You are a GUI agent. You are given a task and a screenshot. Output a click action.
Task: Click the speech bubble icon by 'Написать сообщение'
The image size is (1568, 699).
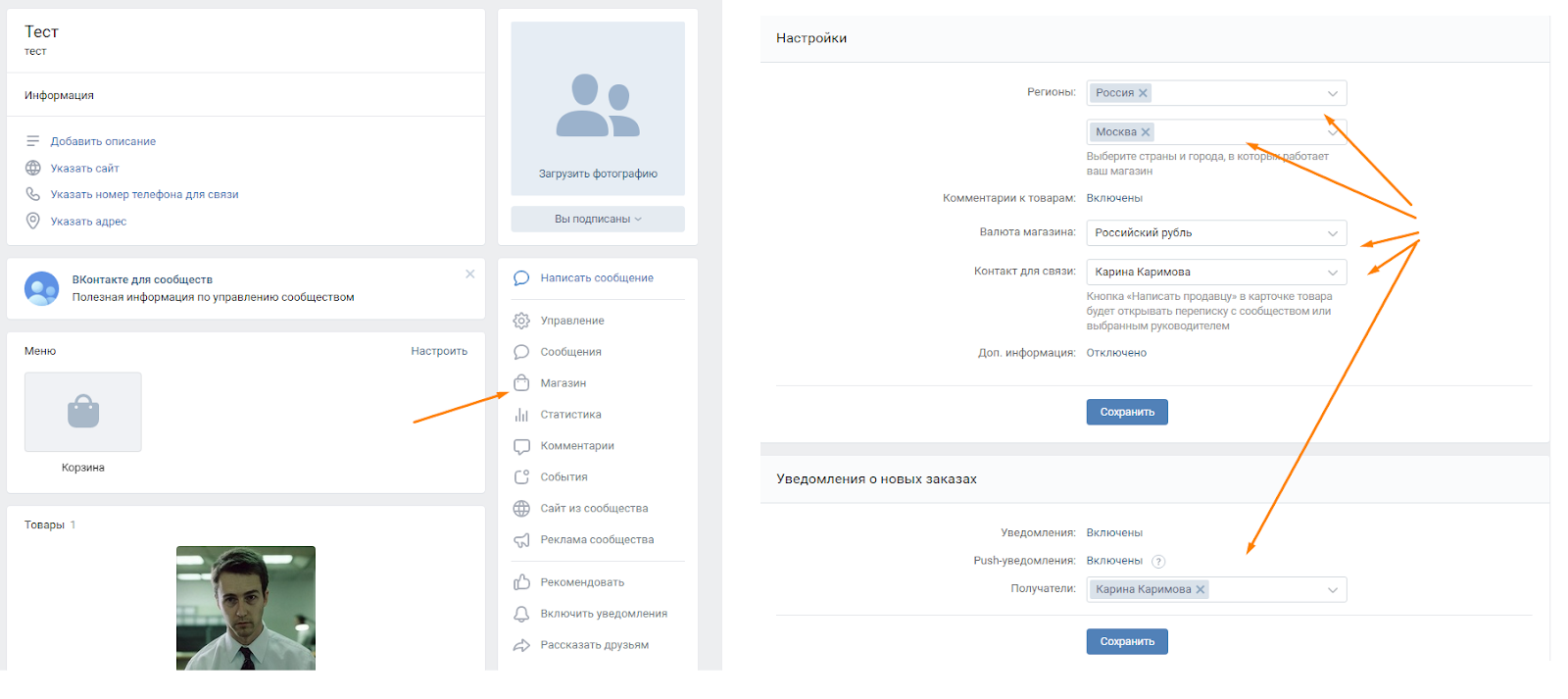click(521, 278)
